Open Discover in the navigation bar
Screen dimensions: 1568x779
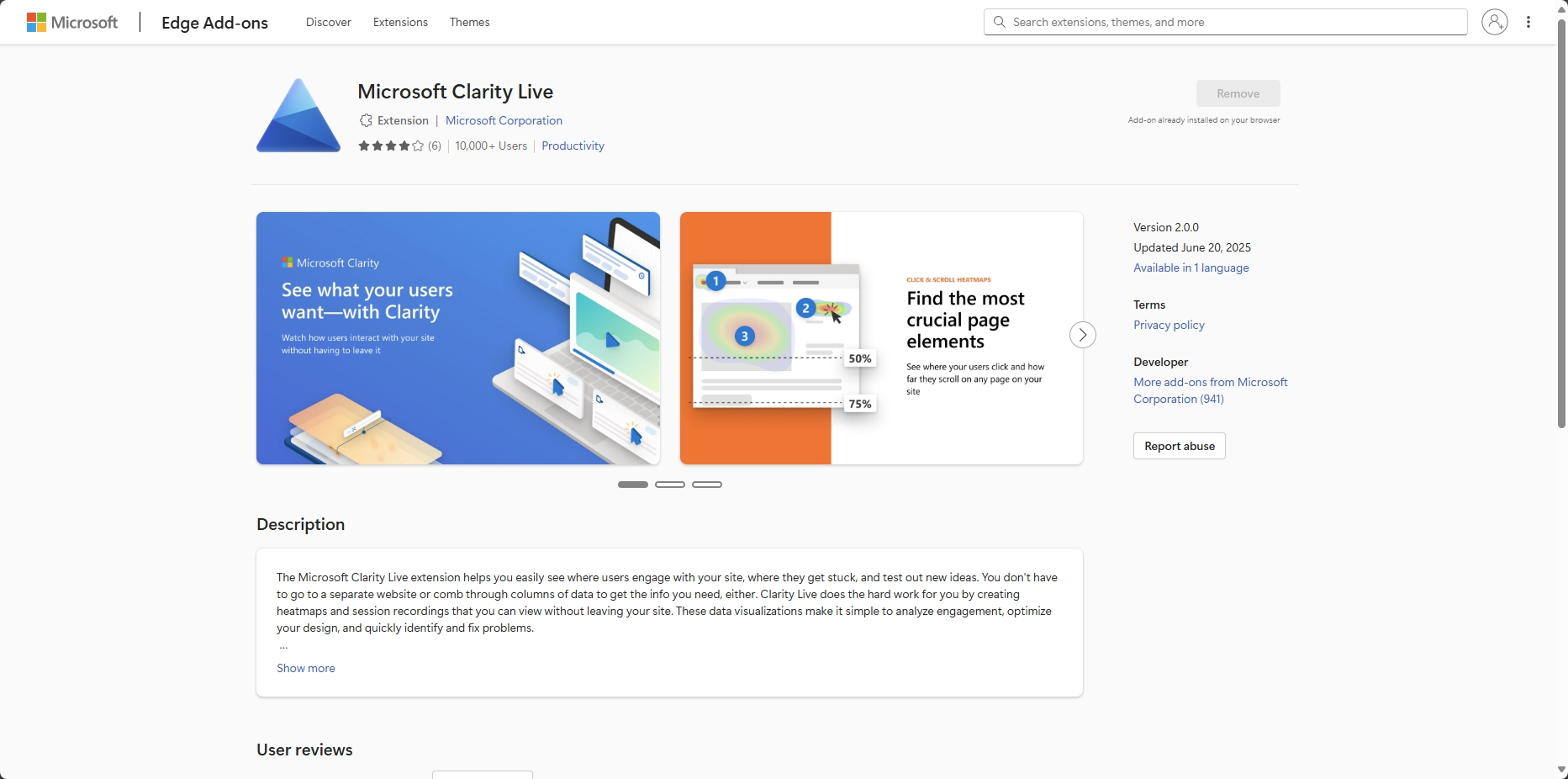click(327, 22)
